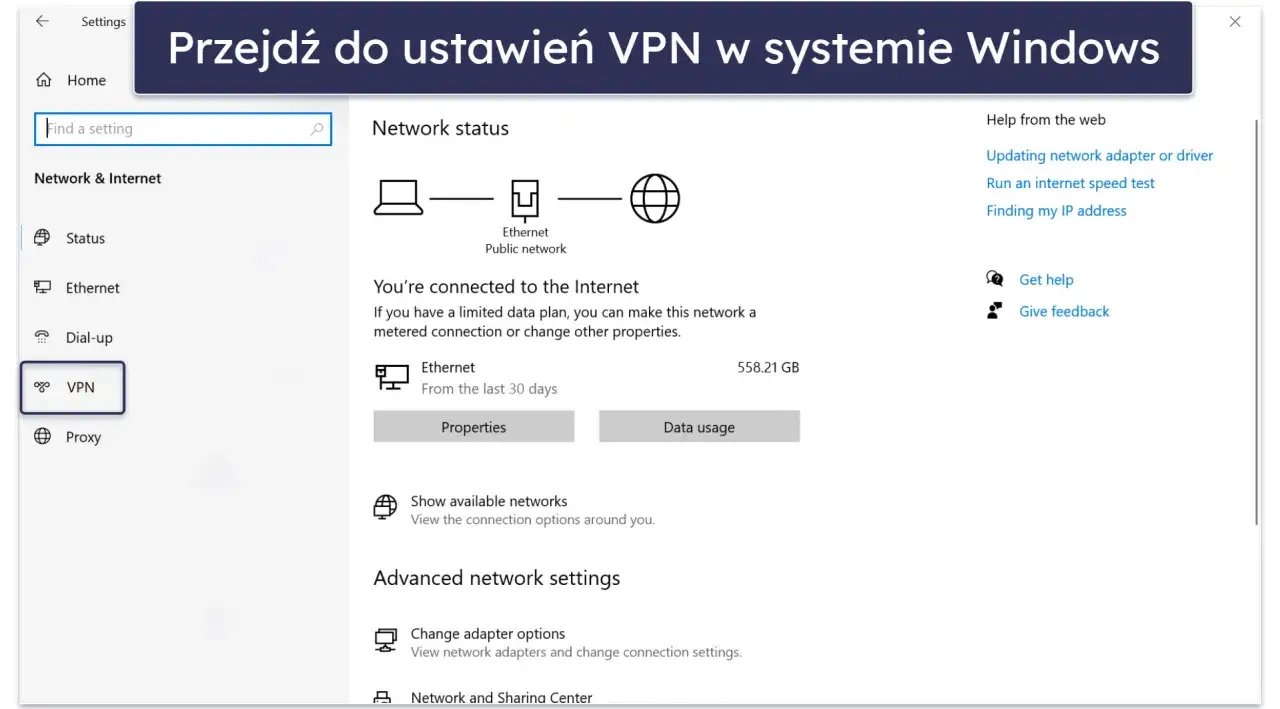This screenshot has width=1280, height=709.
Task: Click the Get help question mark icon
Action: click(x=995, y=280)
